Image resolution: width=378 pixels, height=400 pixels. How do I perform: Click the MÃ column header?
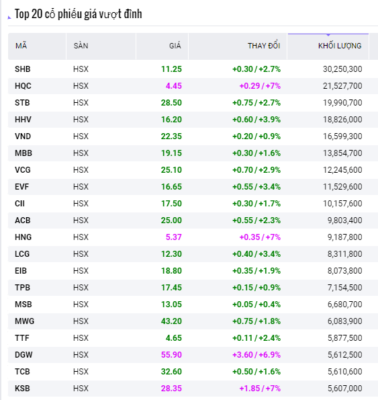(x=21, y=46)
